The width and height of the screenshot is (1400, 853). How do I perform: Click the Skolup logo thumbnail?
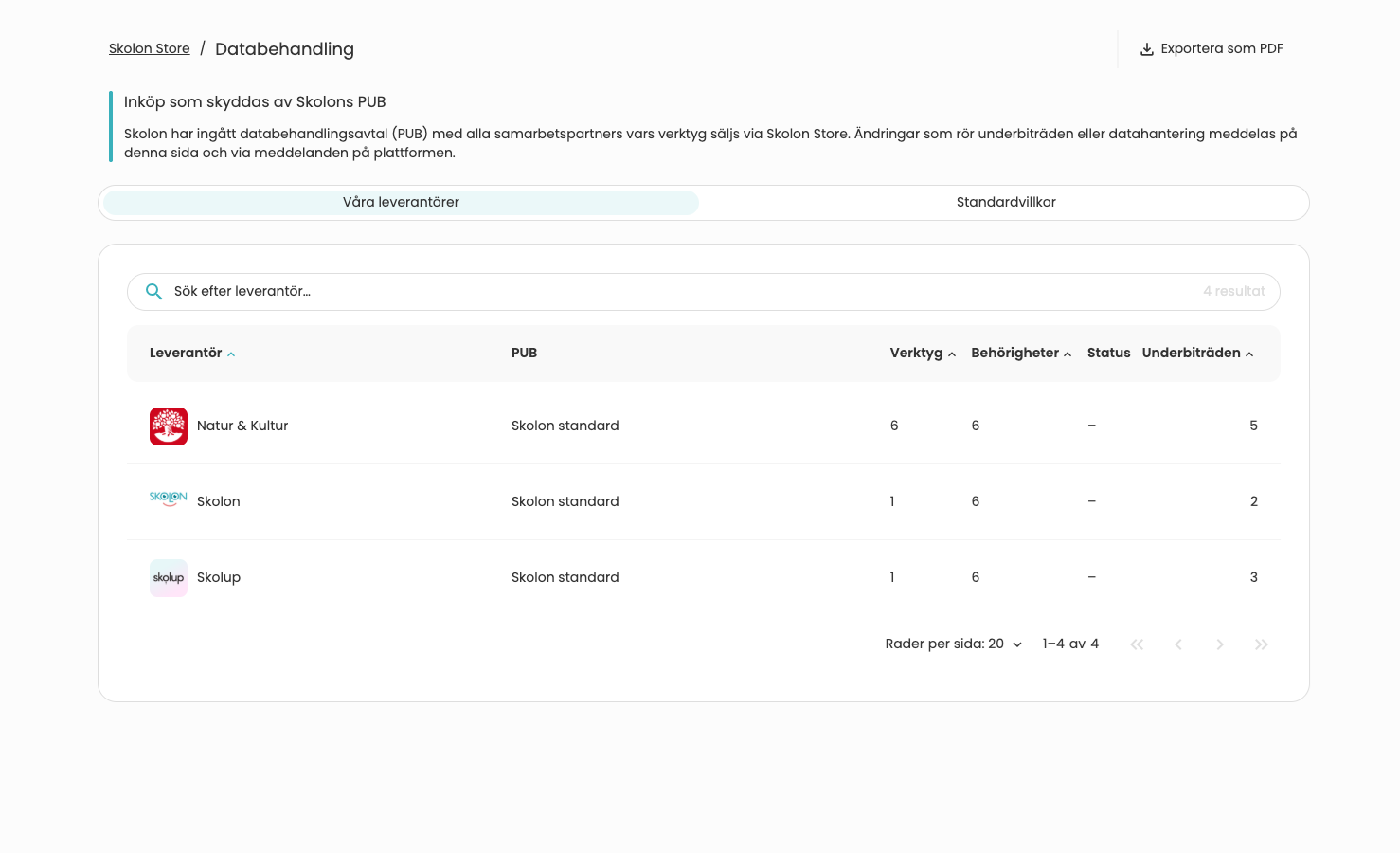click(169, 578)
